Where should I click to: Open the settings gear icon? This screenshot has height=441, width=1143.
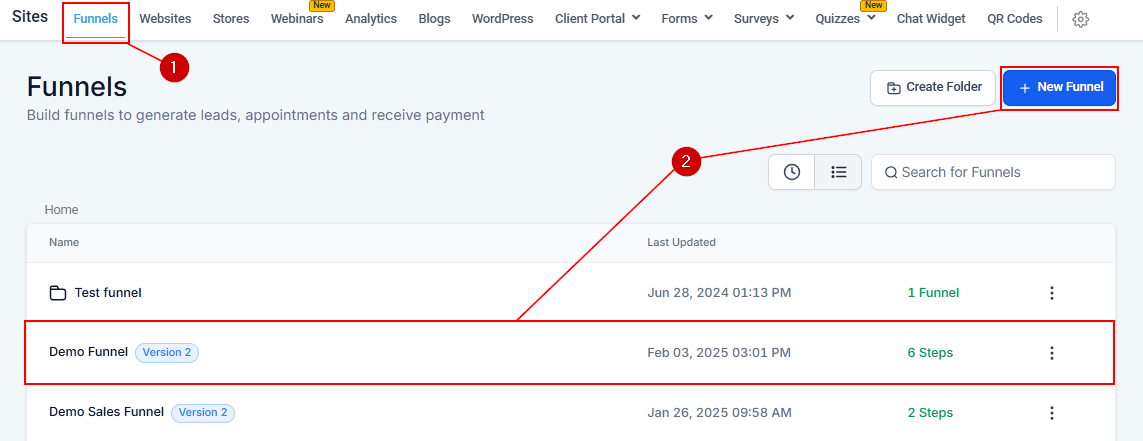coord(1080,19)
